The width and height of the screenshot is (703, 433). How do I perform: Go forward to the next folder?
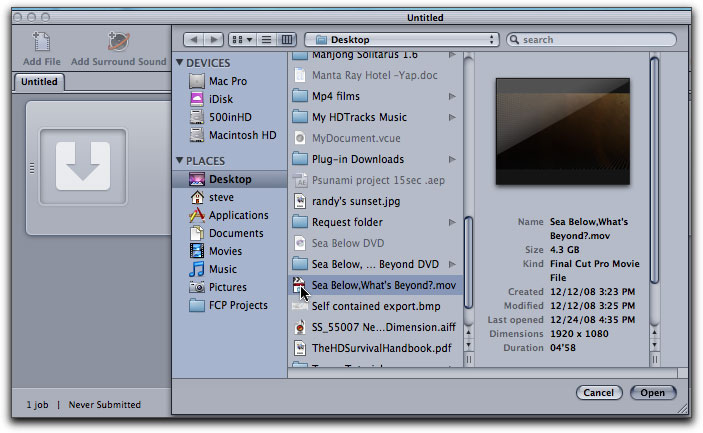pyautogui.click(x=214, y=39)
